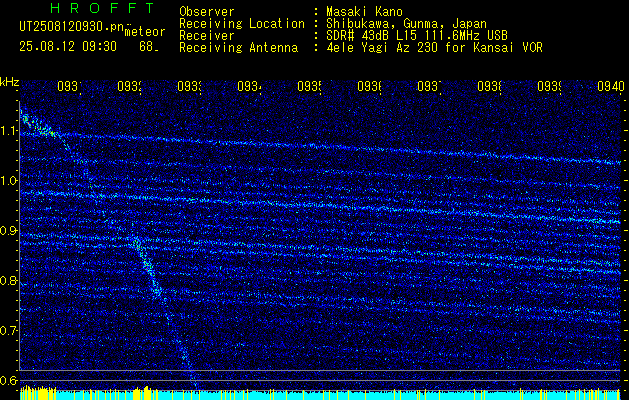Click the 0.9 frequency axis label
The height and width of the screenshot is (400, 629).
tap(8, 231)
